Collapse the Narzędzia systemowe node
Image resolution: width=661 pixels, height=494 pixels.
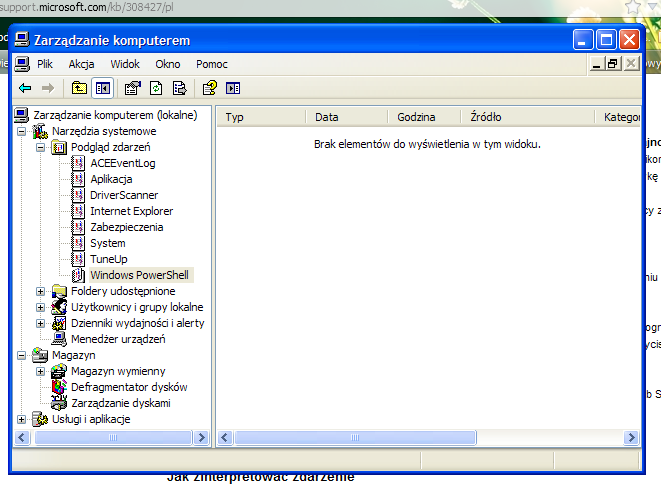click(21, 132)
